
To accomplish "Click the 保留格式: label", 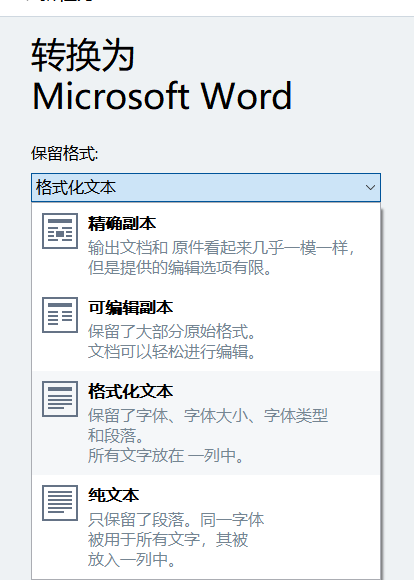I will 65,153.
